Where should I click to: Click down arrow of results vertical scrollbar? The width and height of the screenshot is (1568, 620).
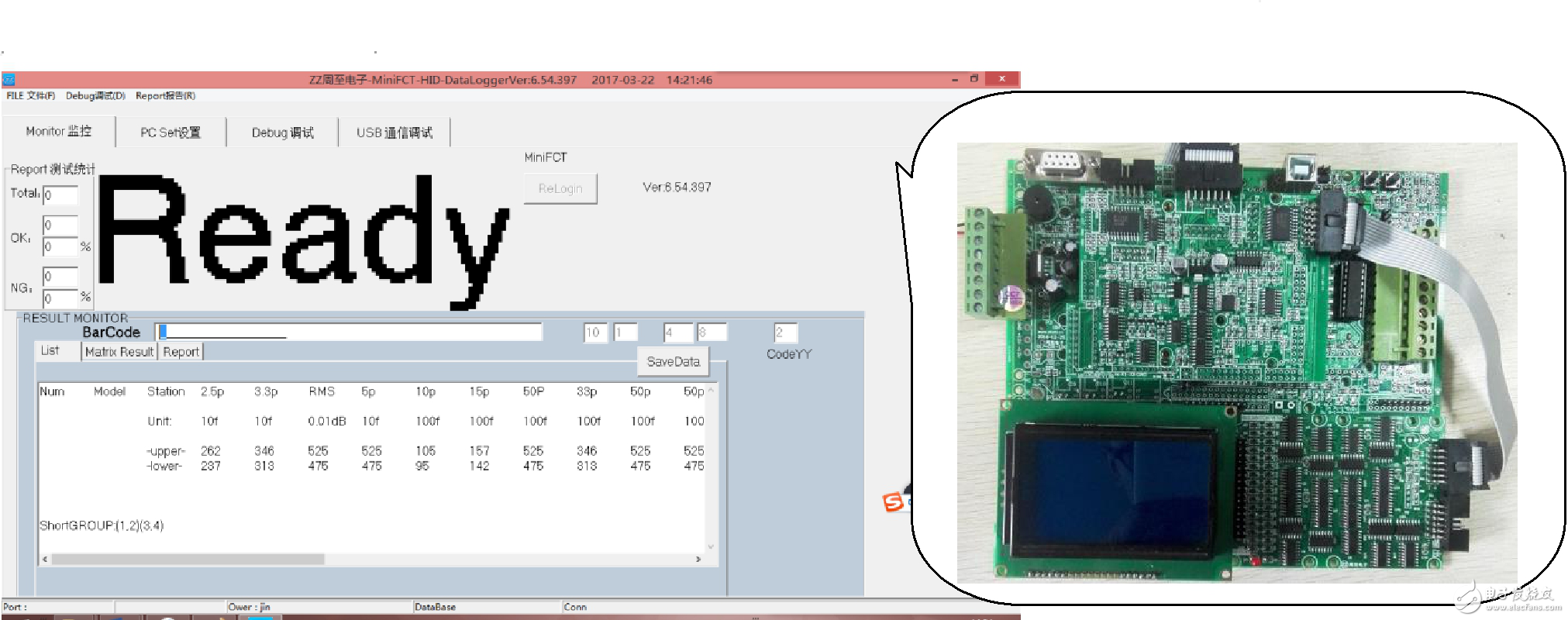(711, 546)
